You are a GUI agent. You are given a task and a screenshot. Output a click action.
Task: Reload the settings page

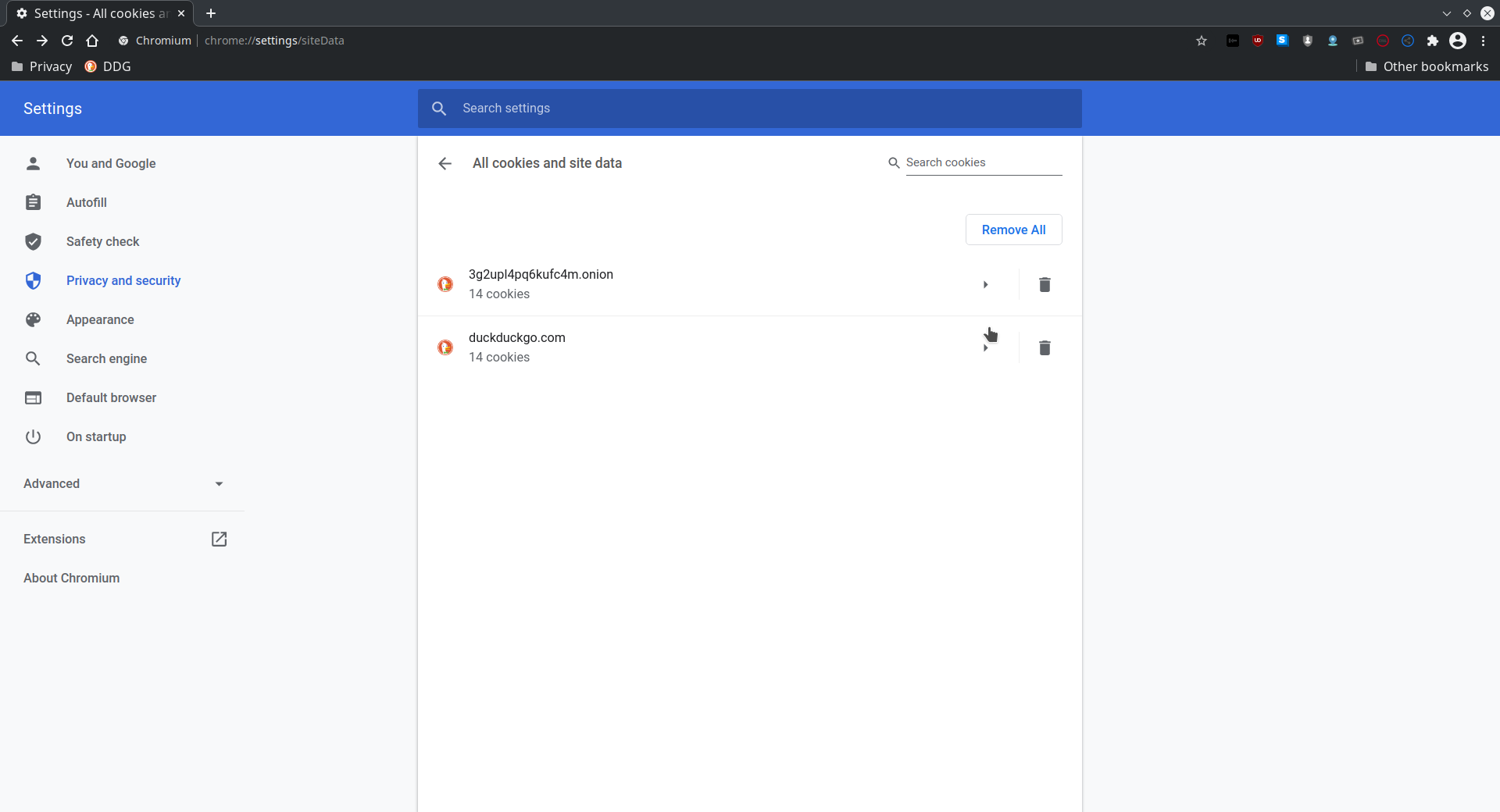tap(67, 41)
